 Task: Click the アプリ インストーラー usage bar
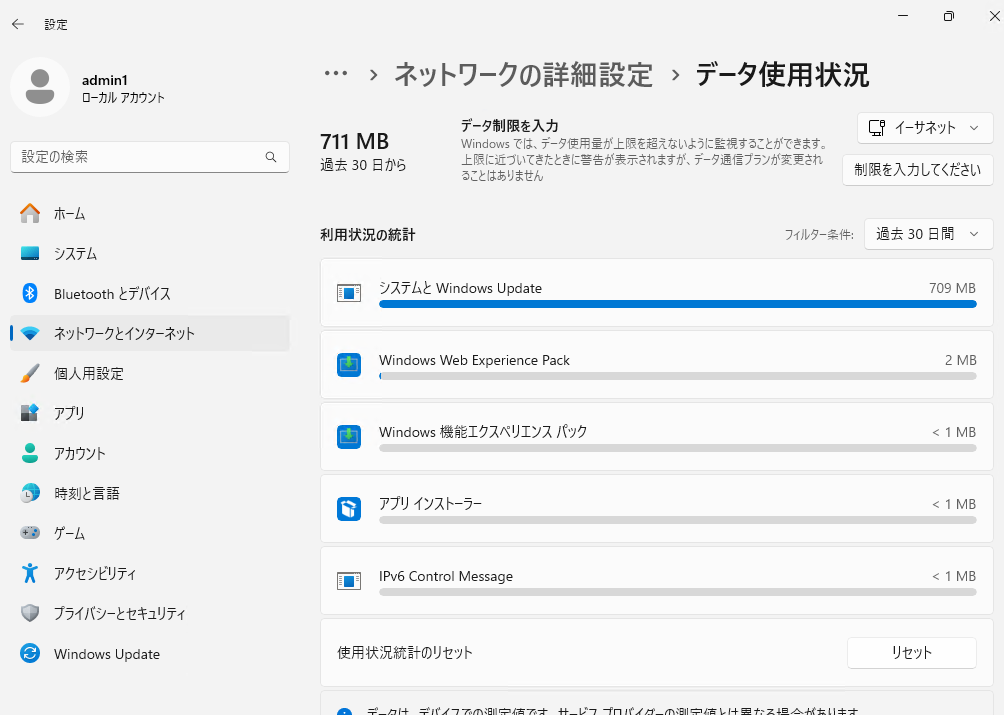coord(677,520)
